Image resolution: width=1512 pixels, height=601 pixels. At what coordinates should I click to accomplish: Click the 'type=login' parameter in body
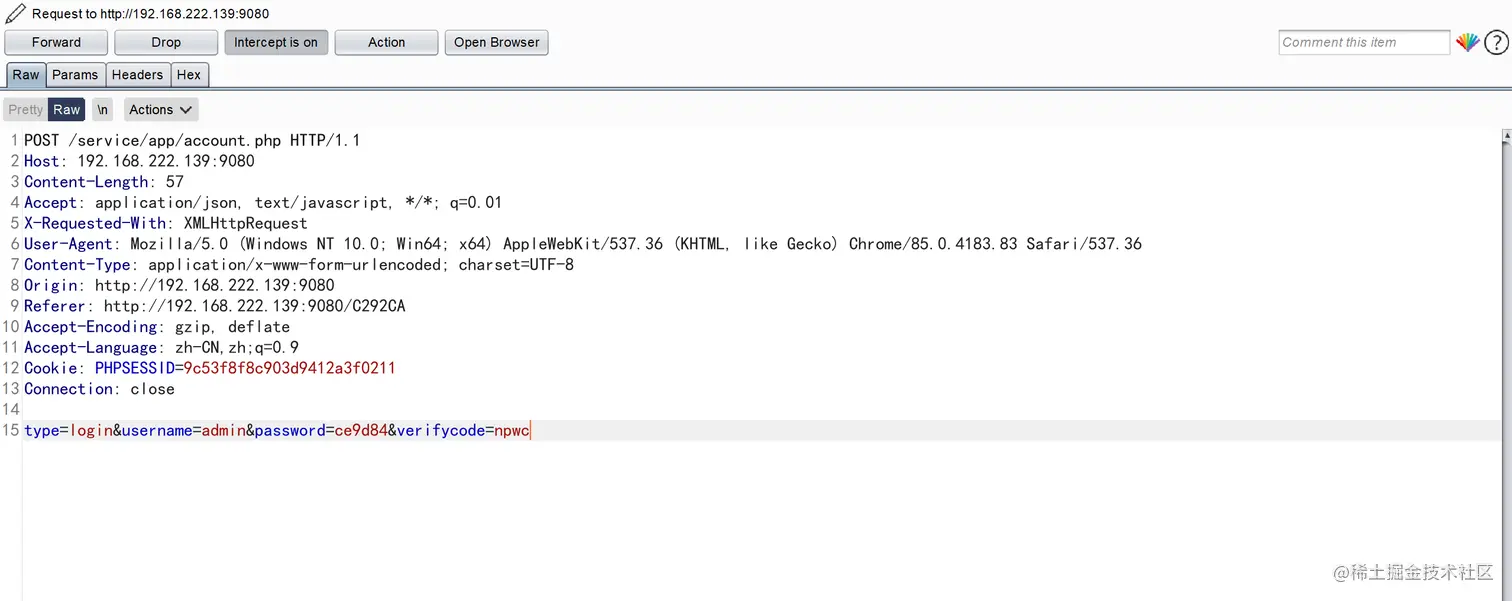coord(68,431)
